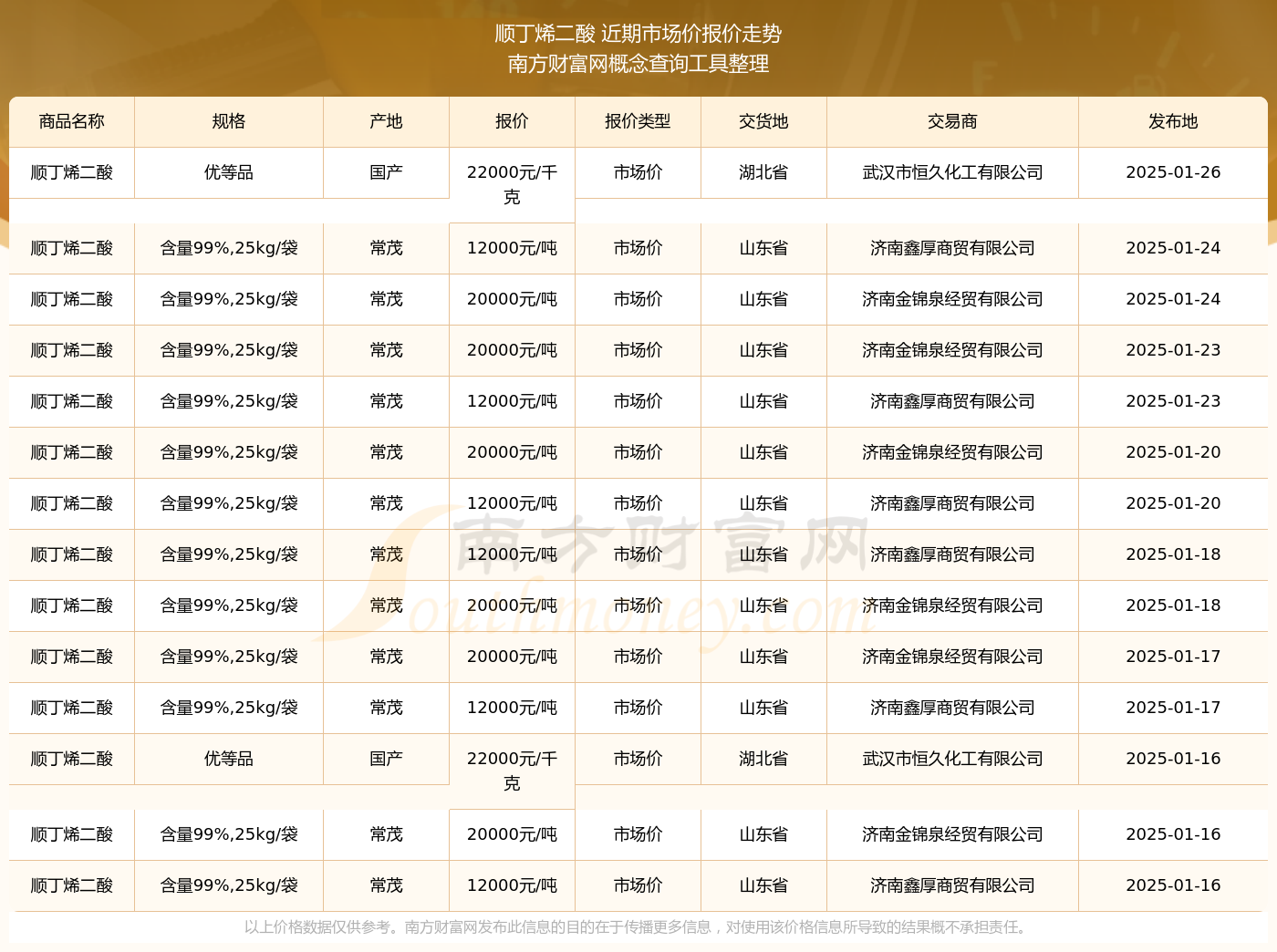Select 2025-01-17 date beside 济南鑫厚商贸有限公司

click(x=1173, y=708)
